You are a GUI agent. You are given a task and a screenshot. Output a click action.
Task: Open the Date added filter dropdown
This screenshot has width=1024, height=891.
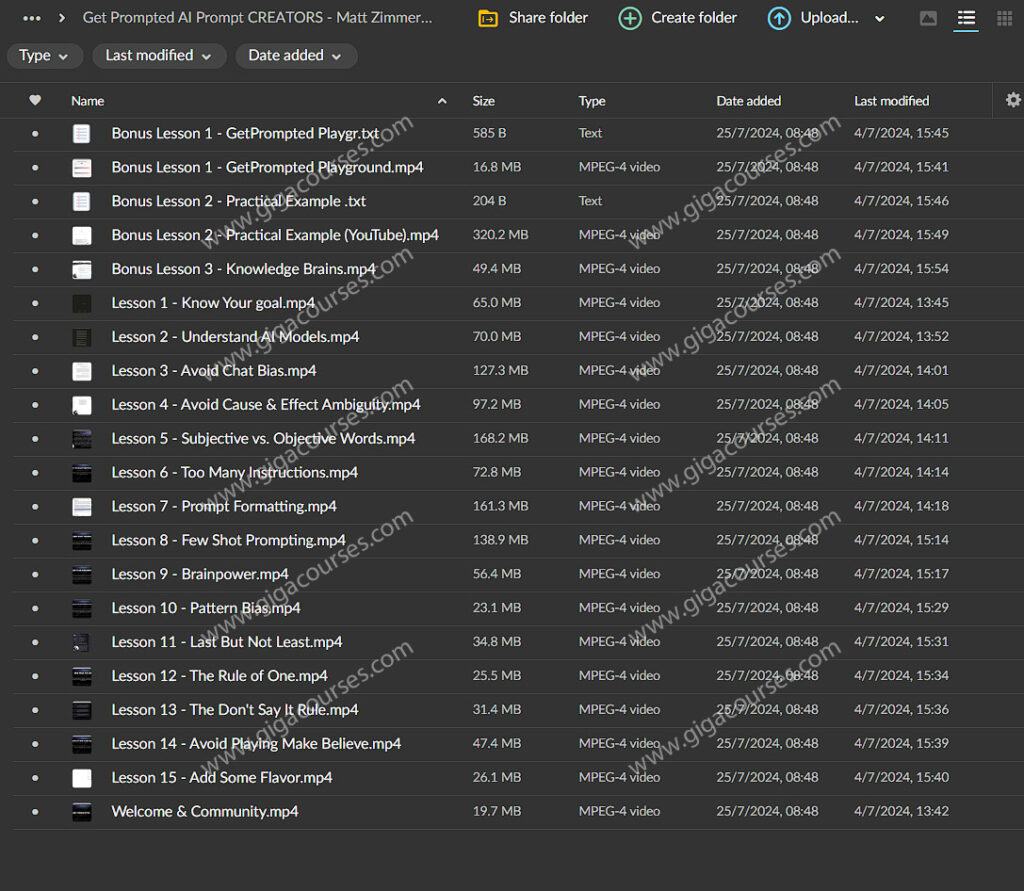point(295,56)
